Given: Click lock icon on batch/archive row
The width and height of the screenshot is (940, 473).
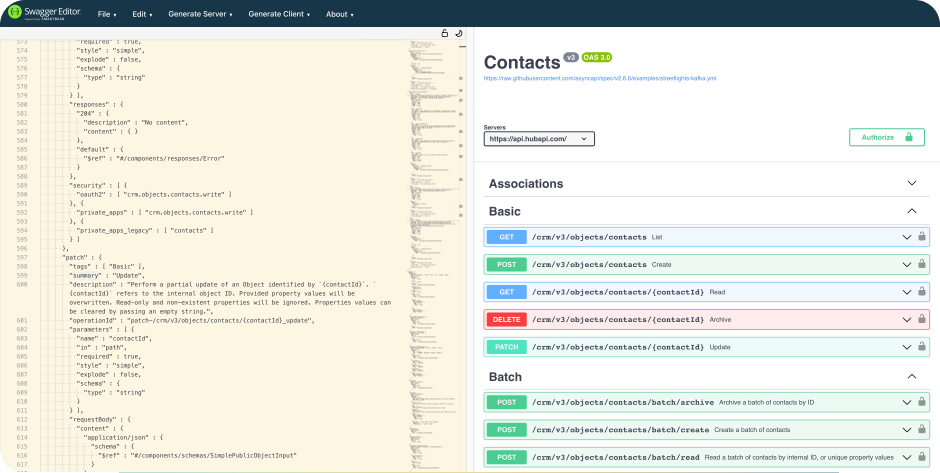Looking at the screenshot, I should (x=922, y=402).
